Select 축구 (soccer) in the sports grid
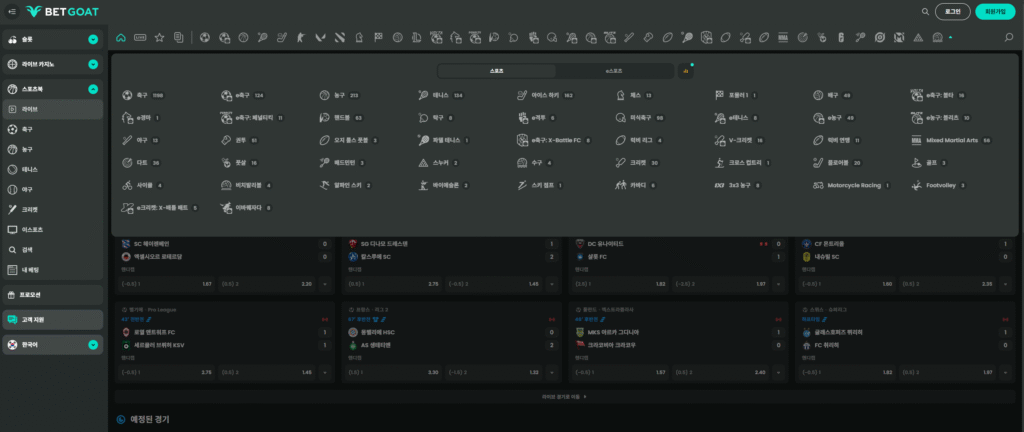 (135, 96)
